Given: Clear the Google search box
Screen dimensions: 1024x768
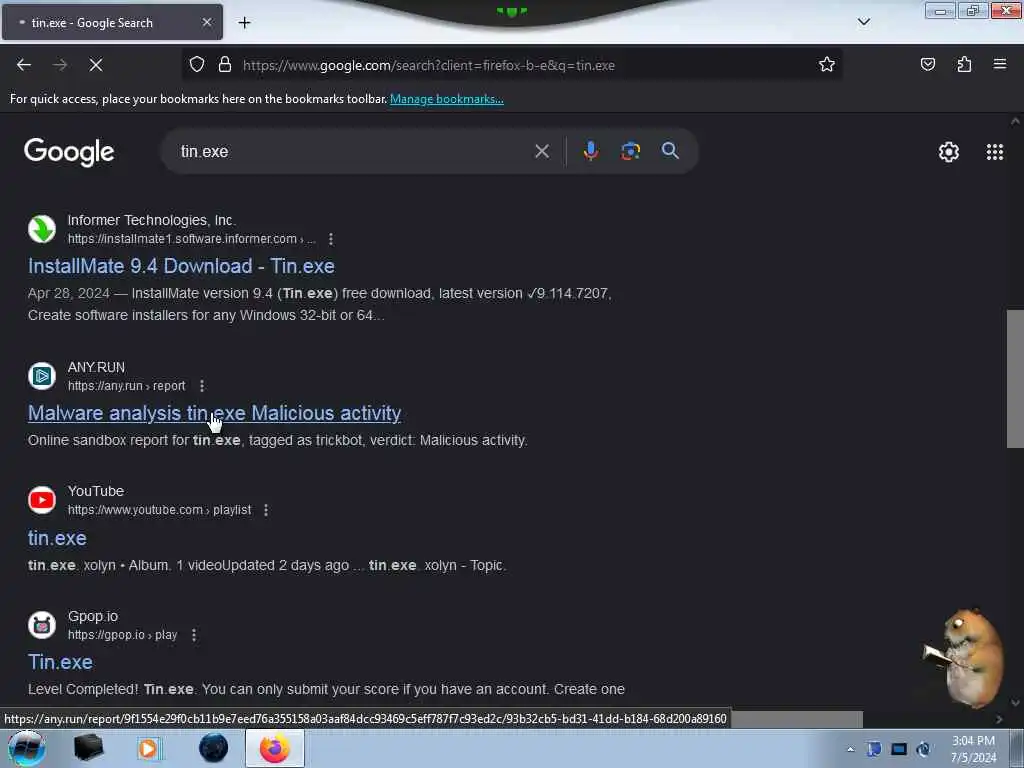Looking at the screenshot, I should click(541, 152).
